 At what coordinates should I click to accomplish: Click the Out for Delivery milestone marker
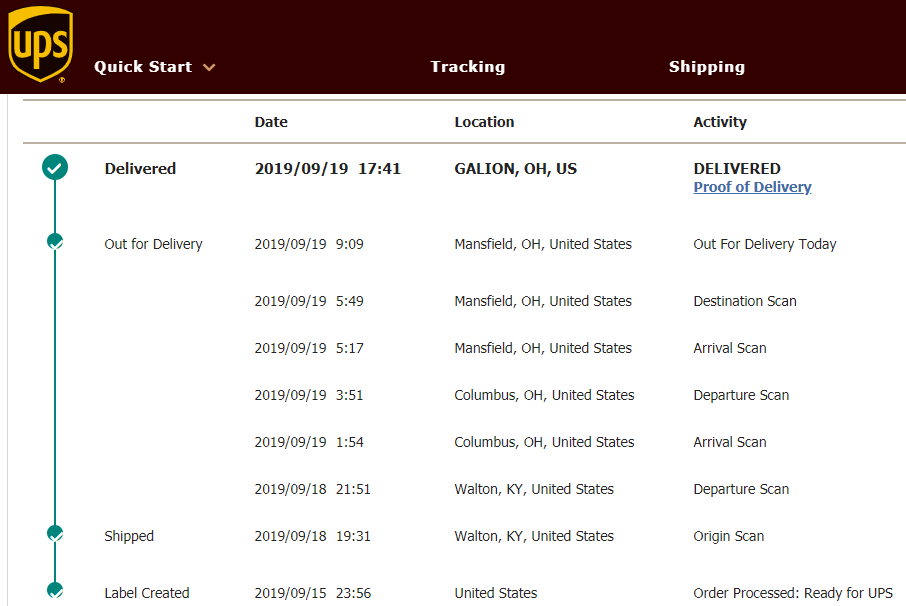pos(55,241)
